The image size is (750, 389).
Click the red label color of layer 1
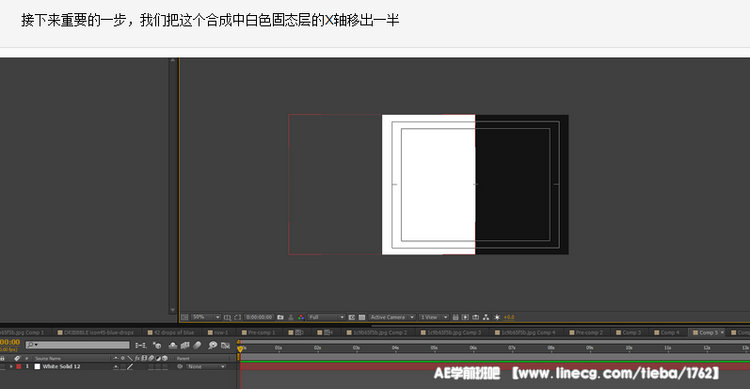19,367
